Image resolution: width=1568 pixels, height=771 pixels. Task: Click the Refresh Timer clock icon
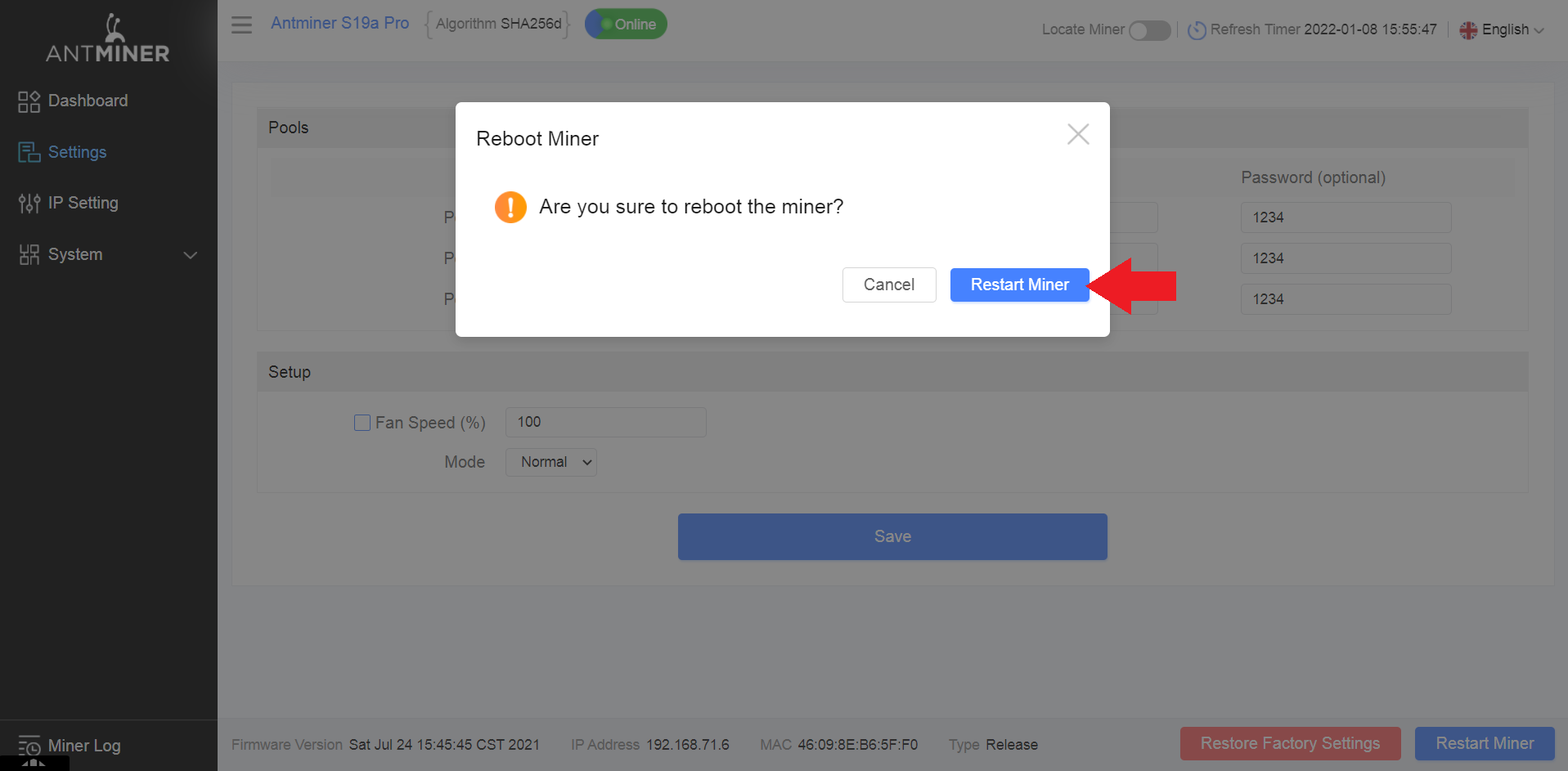1197,30
